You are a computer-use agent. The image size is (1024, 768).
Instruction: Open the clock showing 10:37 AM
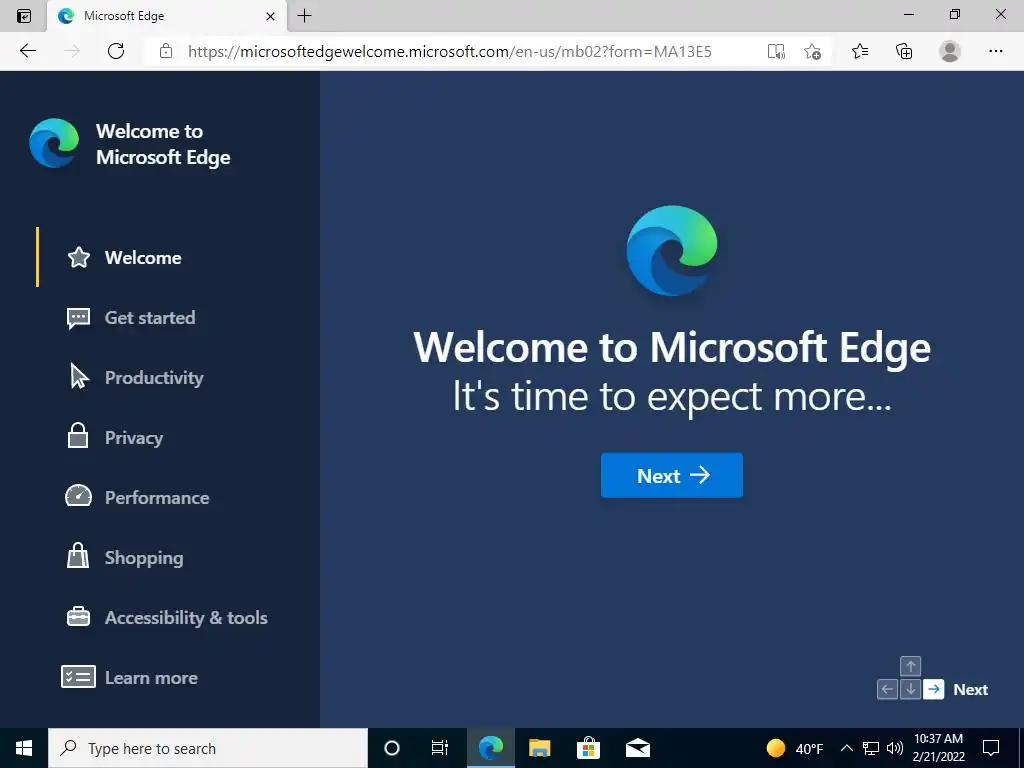(x=938, y=748)
